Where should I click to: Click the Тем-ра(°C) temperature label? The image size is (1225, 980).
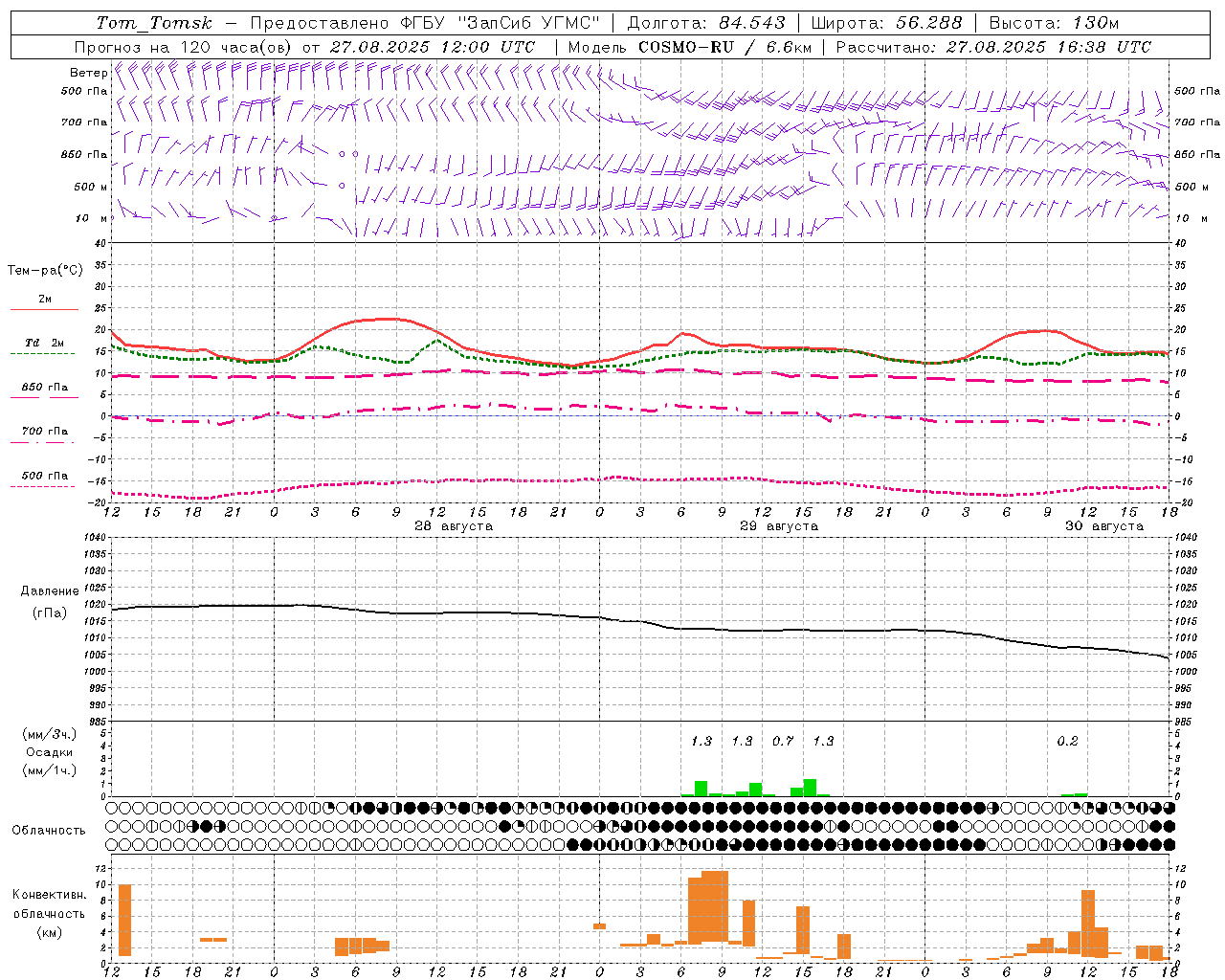45,271
